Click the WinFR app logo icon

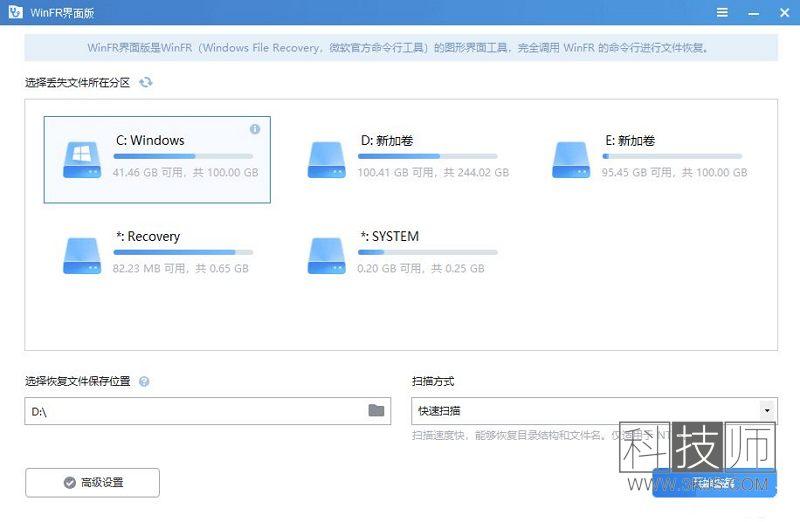point(15,12)
